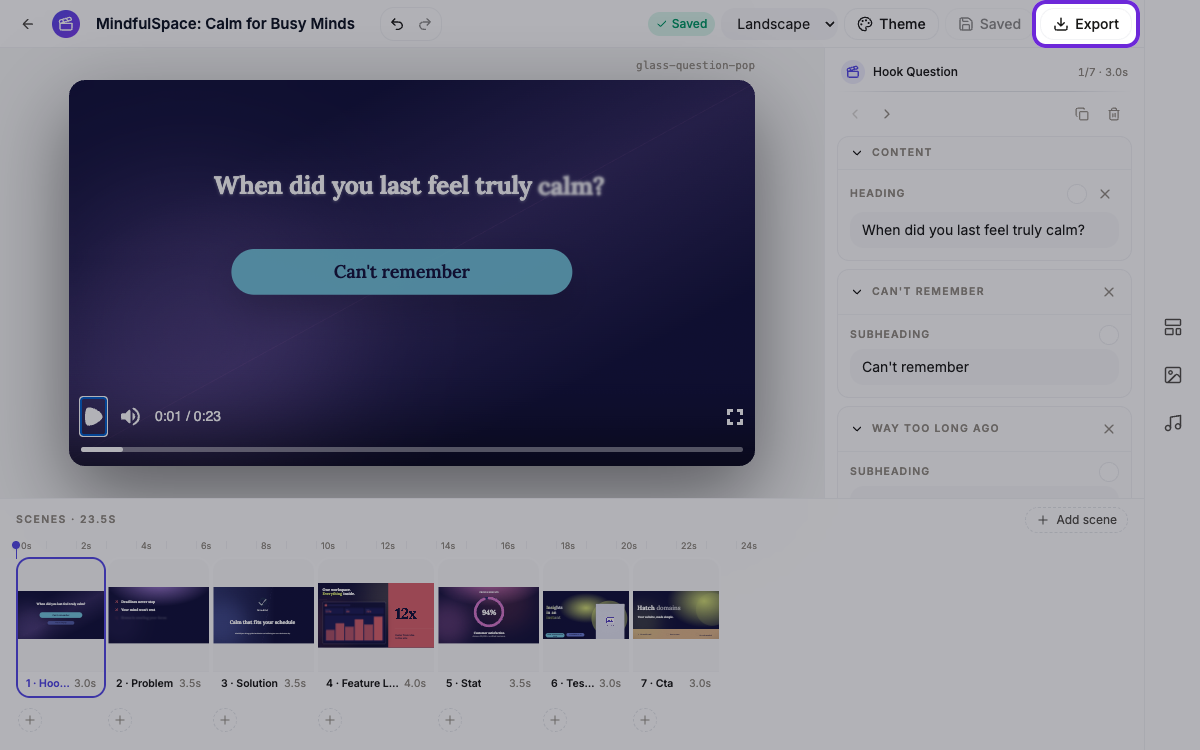Viewport: 1200px width, 750px height.
Task: Click the timeline playhead marker
Action: tap(15, 545)
